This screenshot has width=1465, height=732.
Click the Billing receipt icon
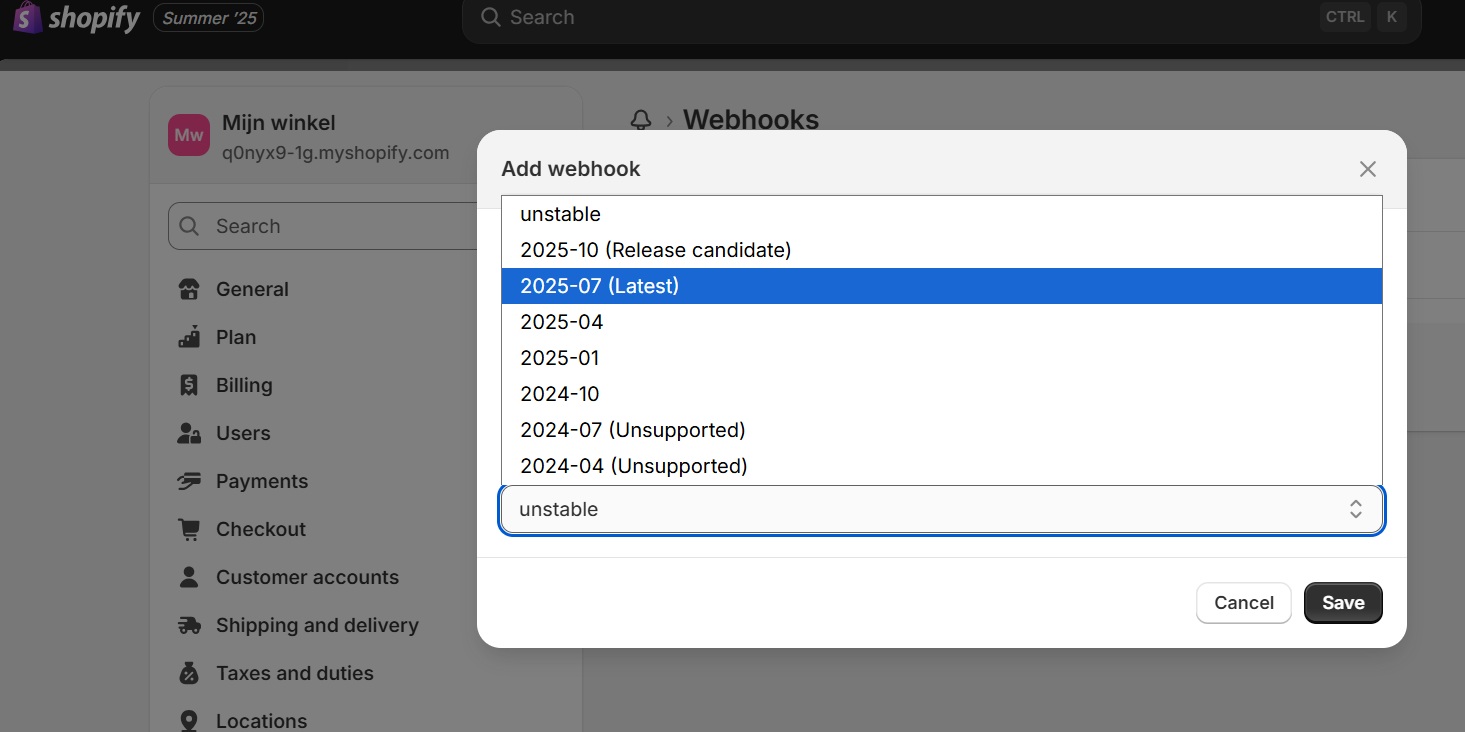click(189, 386)
